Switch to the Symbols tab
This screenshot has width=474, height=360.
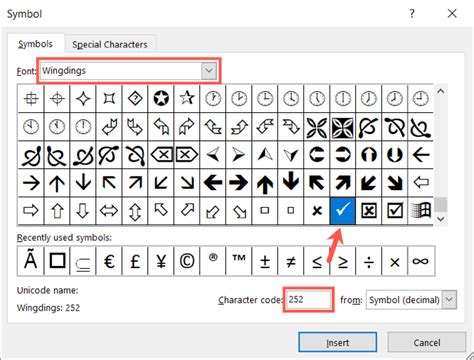[35, 44]
